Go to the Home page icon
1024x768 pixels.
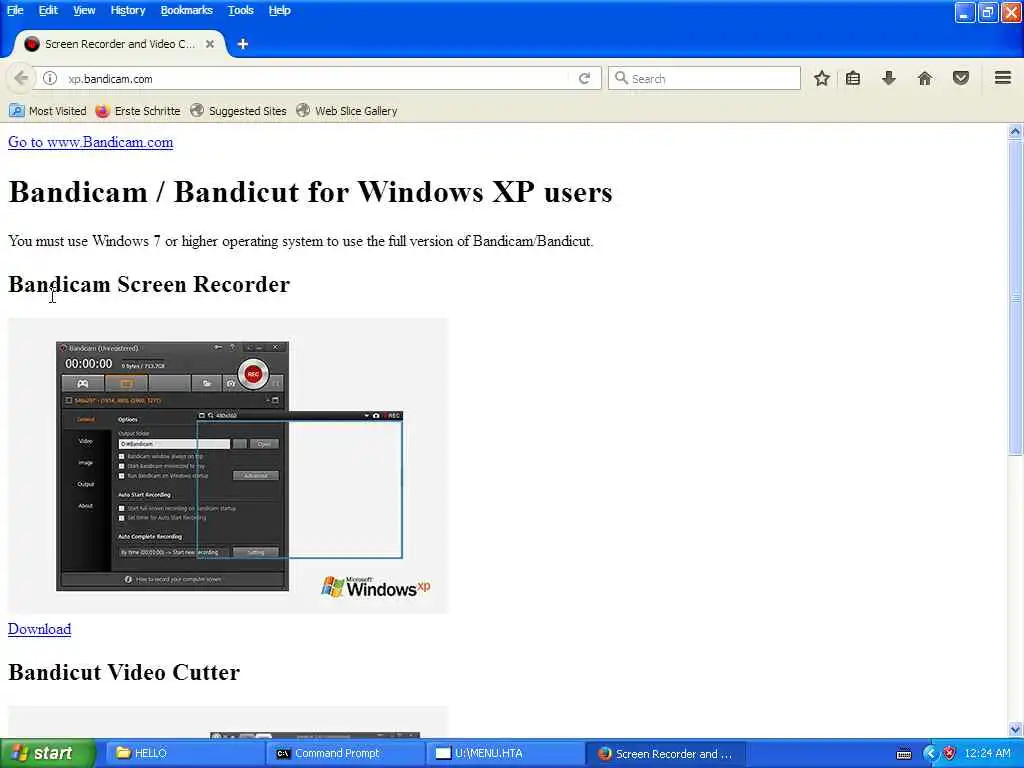coord(925,78)
